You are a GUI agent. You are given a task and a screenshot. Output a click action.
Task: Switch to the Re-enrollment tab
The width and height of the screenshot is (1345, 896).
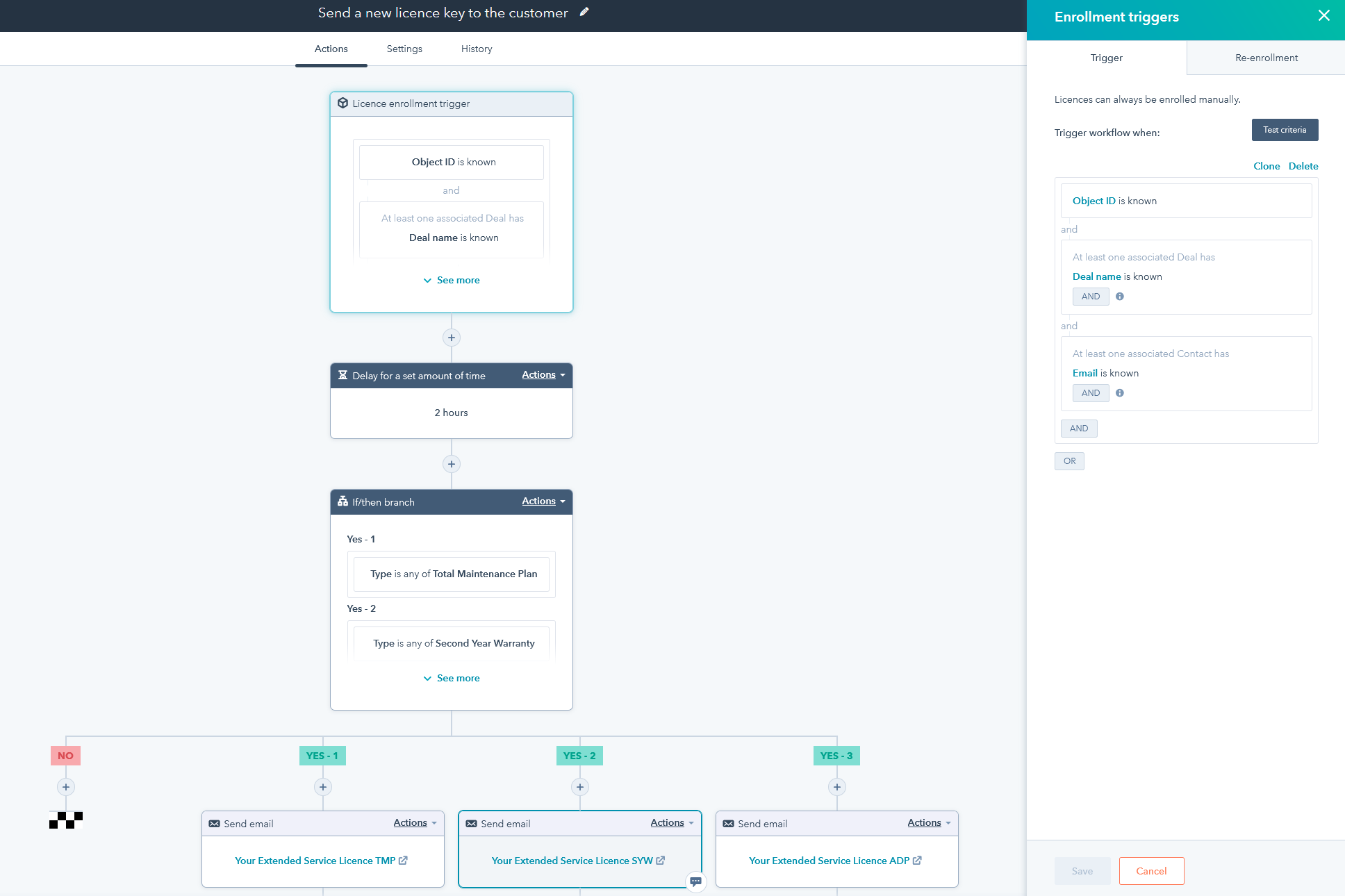1266,58
